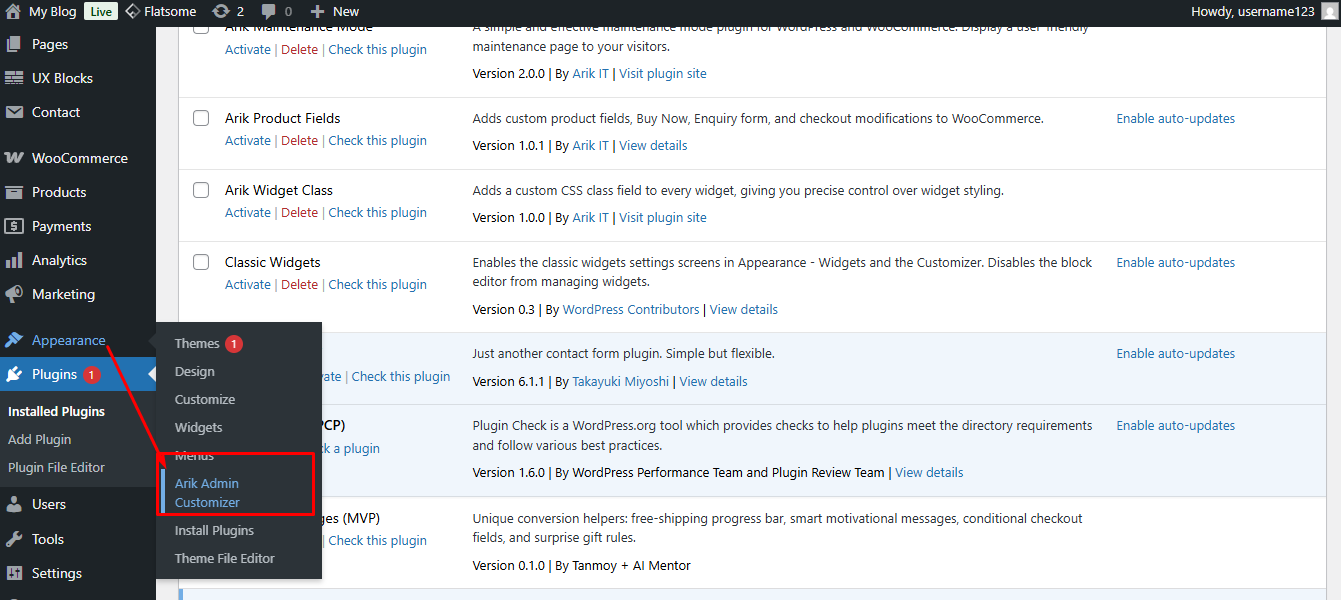Visit plugin site for Arik Widget Class
The width and height of the screenshot is (1341, 600).
(663, 217)
